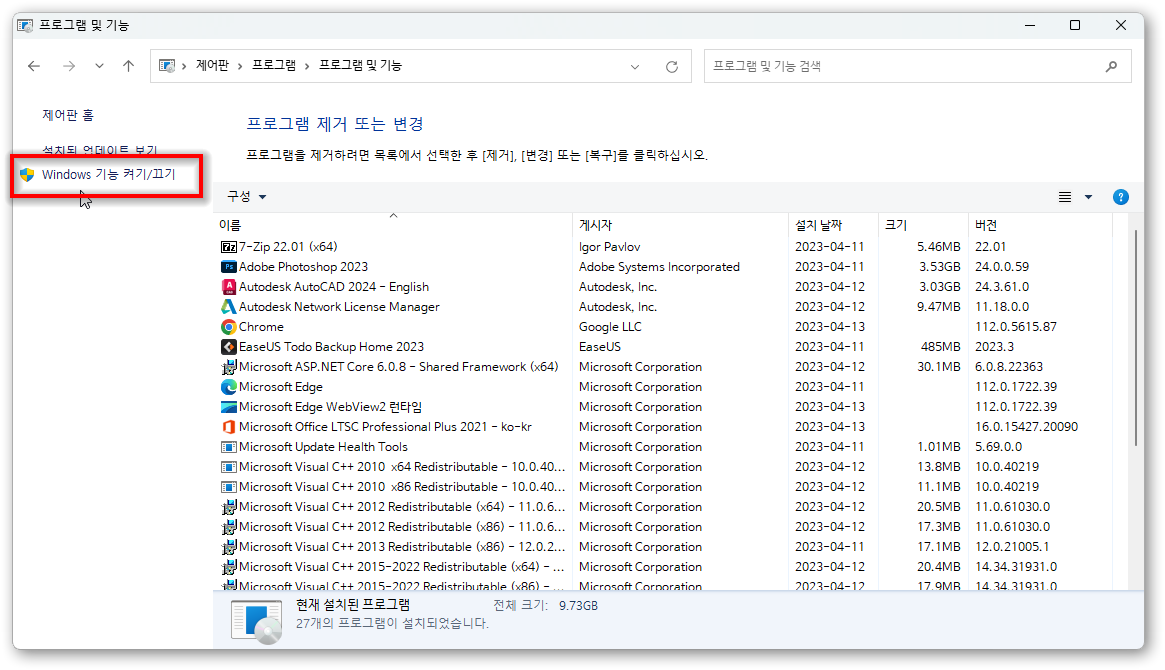
Task: Click the program list vertical scrollbar
Action: pos(1135,338)
